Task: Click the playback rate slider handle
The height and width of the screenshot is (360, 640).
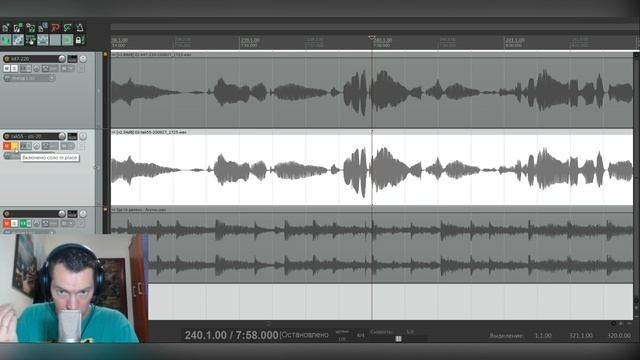Action: tap(398, 339)
